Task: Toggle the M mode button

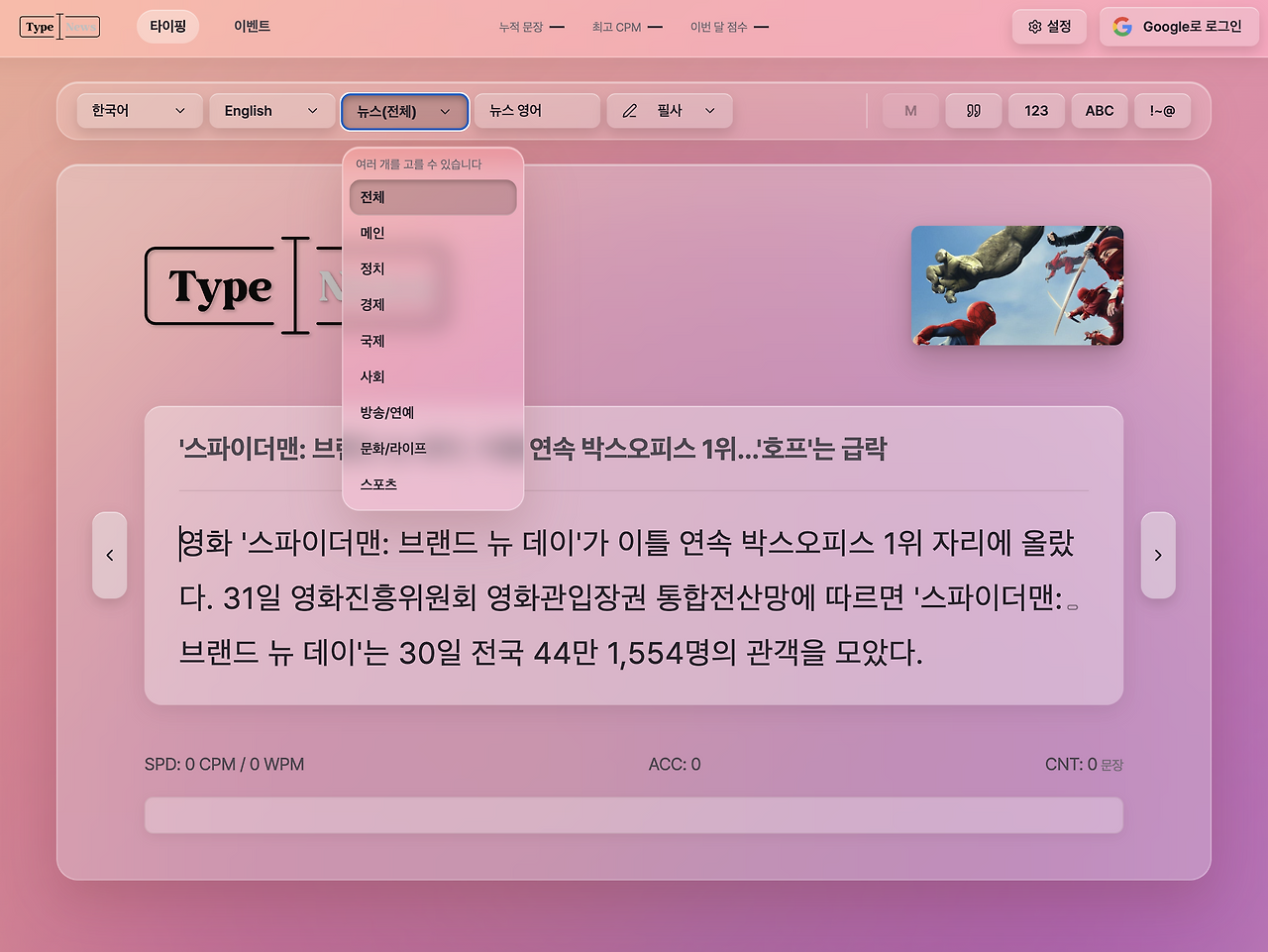Action: 910,111
